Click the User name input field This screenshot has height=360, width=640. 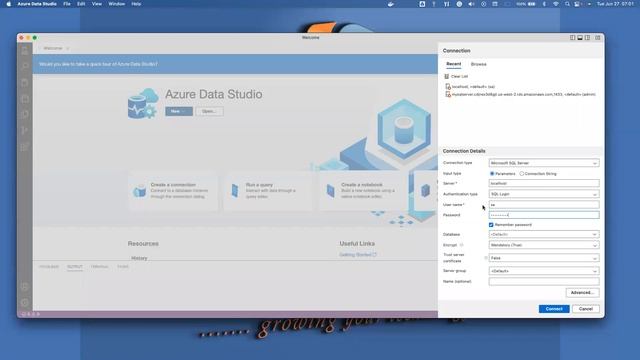(x=544, y=204)
